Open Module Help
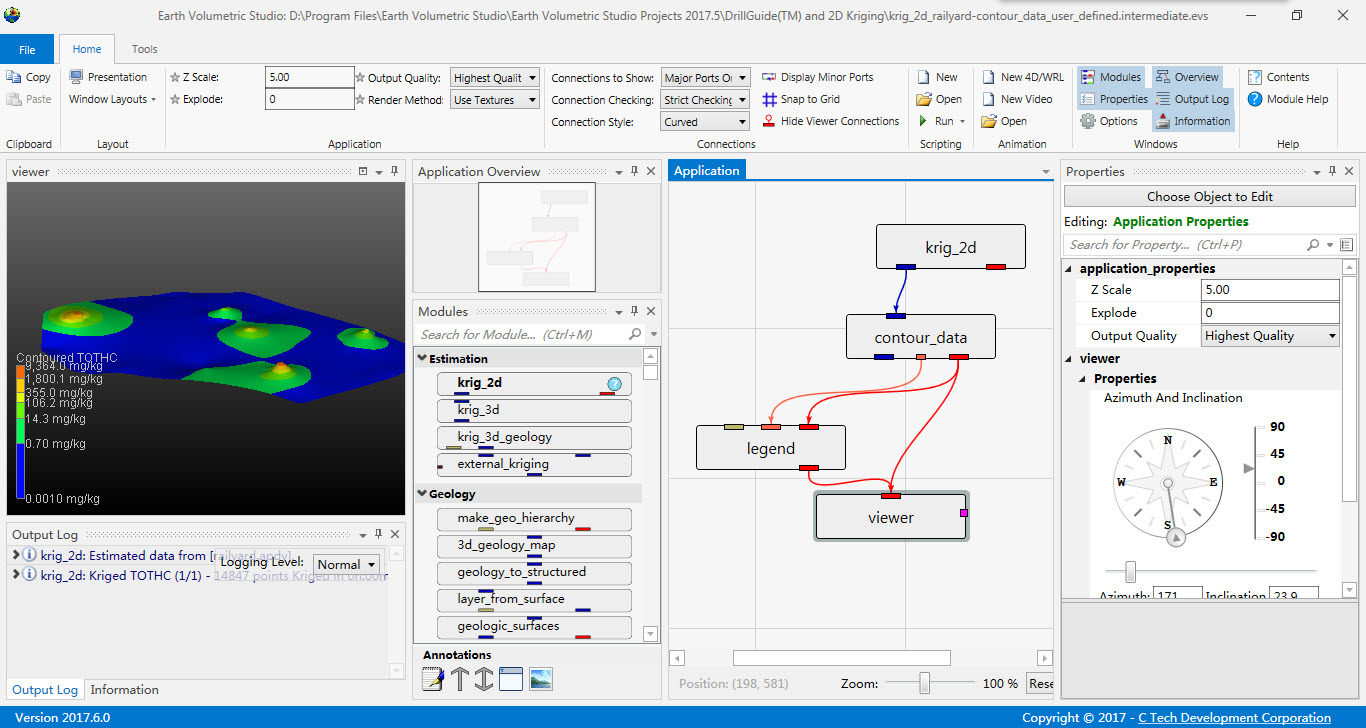The image size is (1366, 728). point(1288,99)
